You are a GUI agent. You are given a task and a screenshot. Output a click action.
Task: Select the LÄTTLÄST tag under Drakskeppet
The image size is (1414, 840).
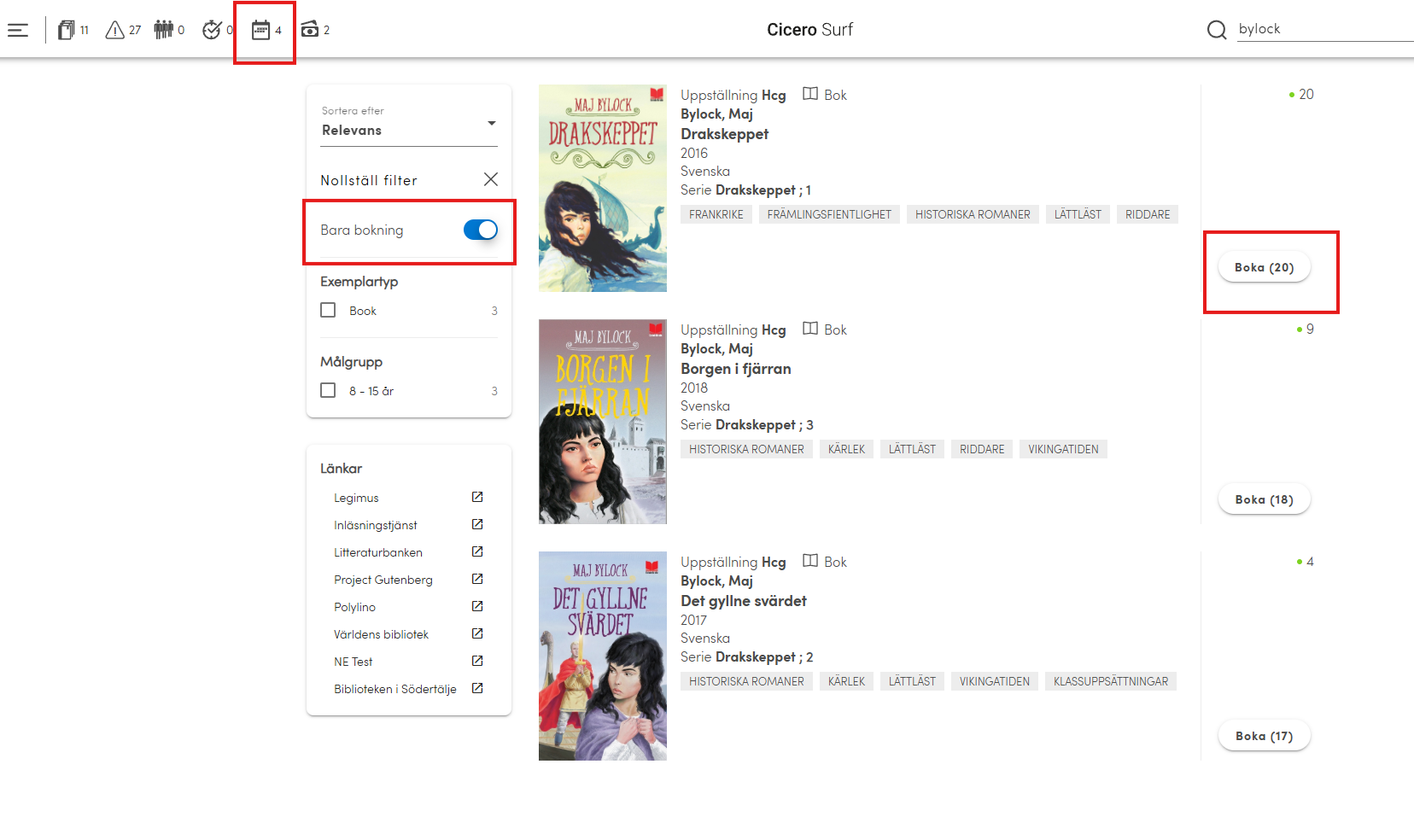[1078, 214]
